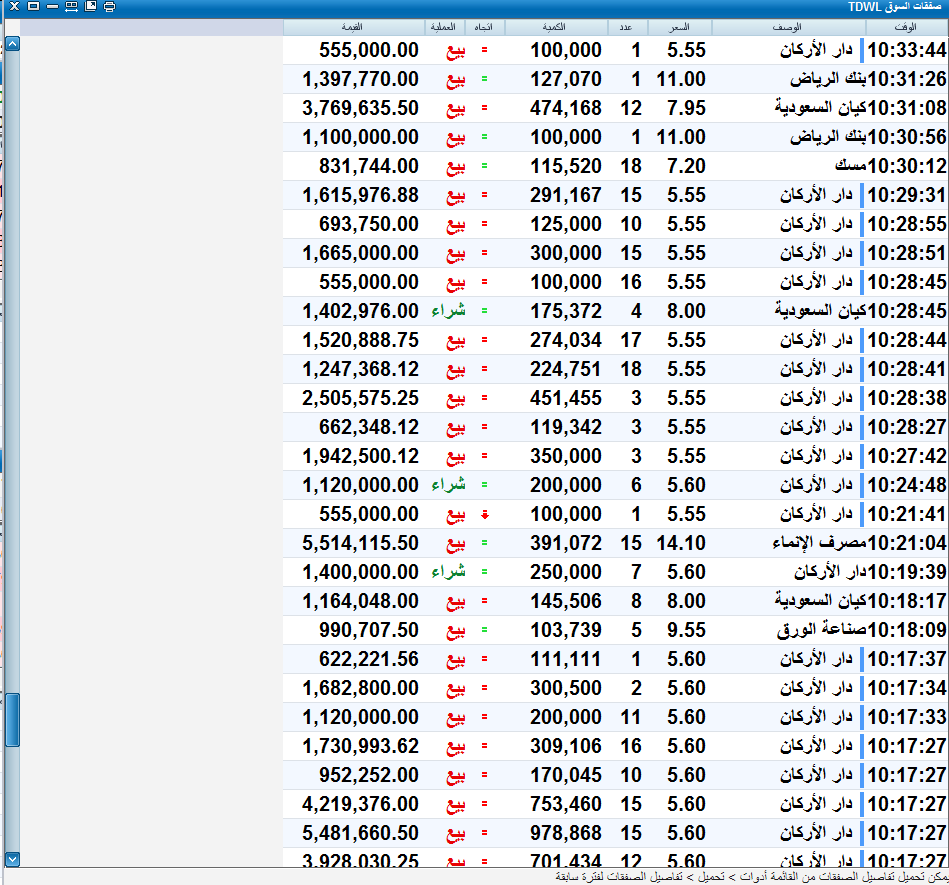This screenshot has width=949, height=885.
Task: Sort by the الكمية column header
Action: coord(556,27)
